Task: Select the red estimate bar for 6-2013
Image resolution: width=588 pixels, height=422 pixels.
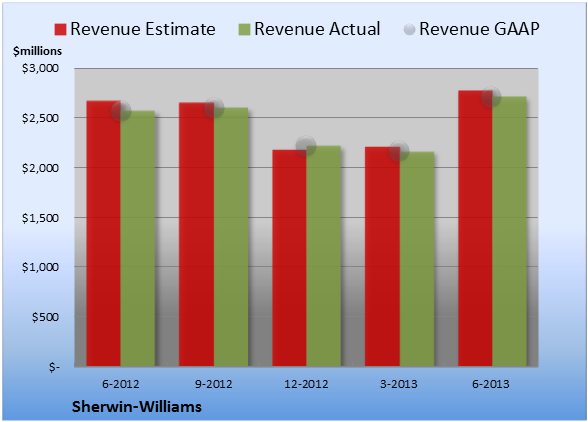Action: click(x=476, y=228)
